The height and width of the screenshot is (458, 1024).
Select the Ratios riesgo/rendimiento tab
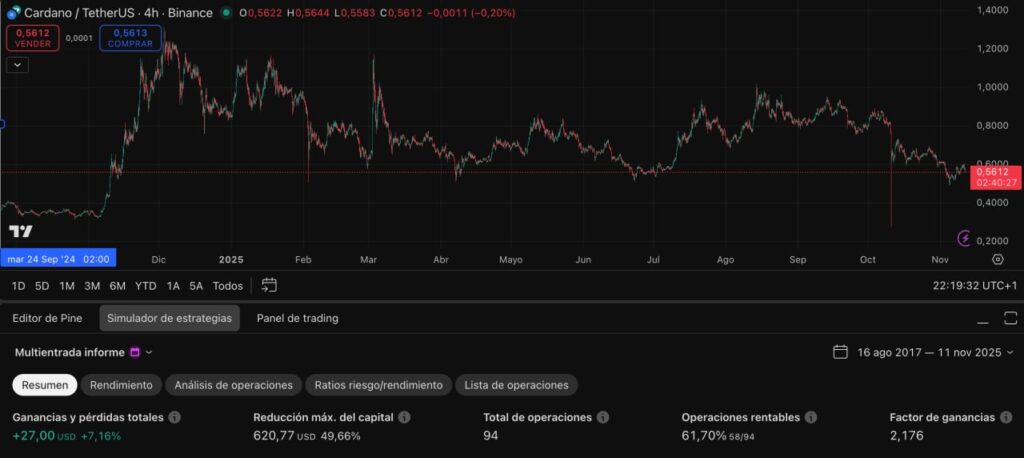pos(378,385)
